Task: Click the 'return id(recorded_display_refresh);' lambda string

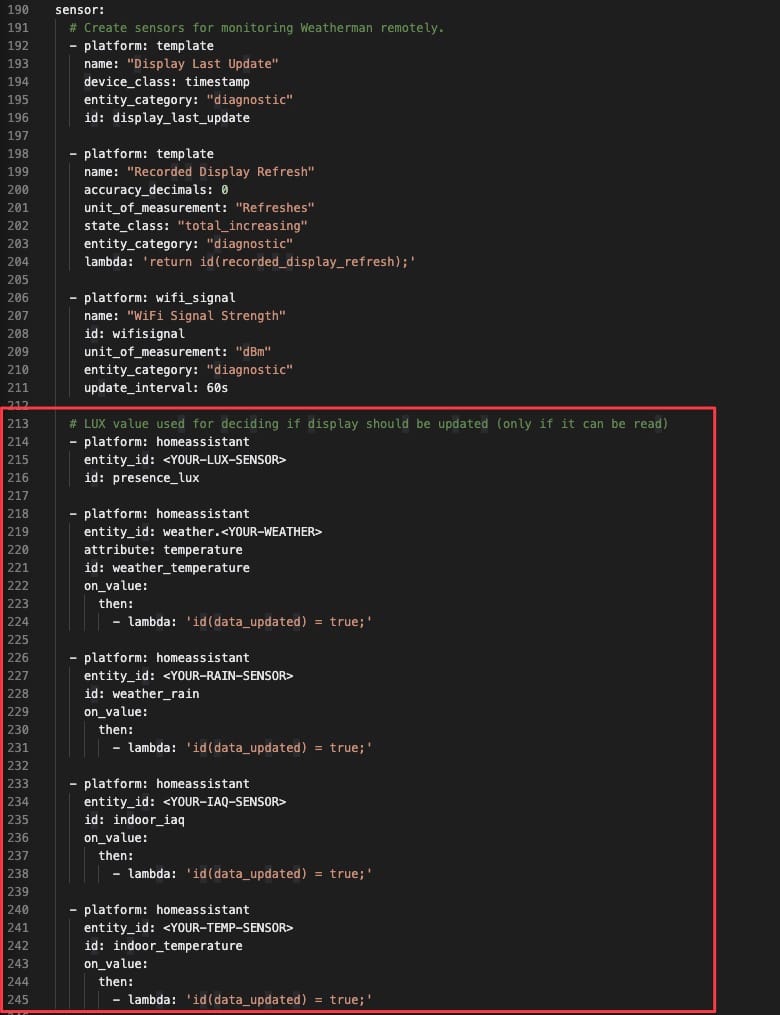Action: 279,262
